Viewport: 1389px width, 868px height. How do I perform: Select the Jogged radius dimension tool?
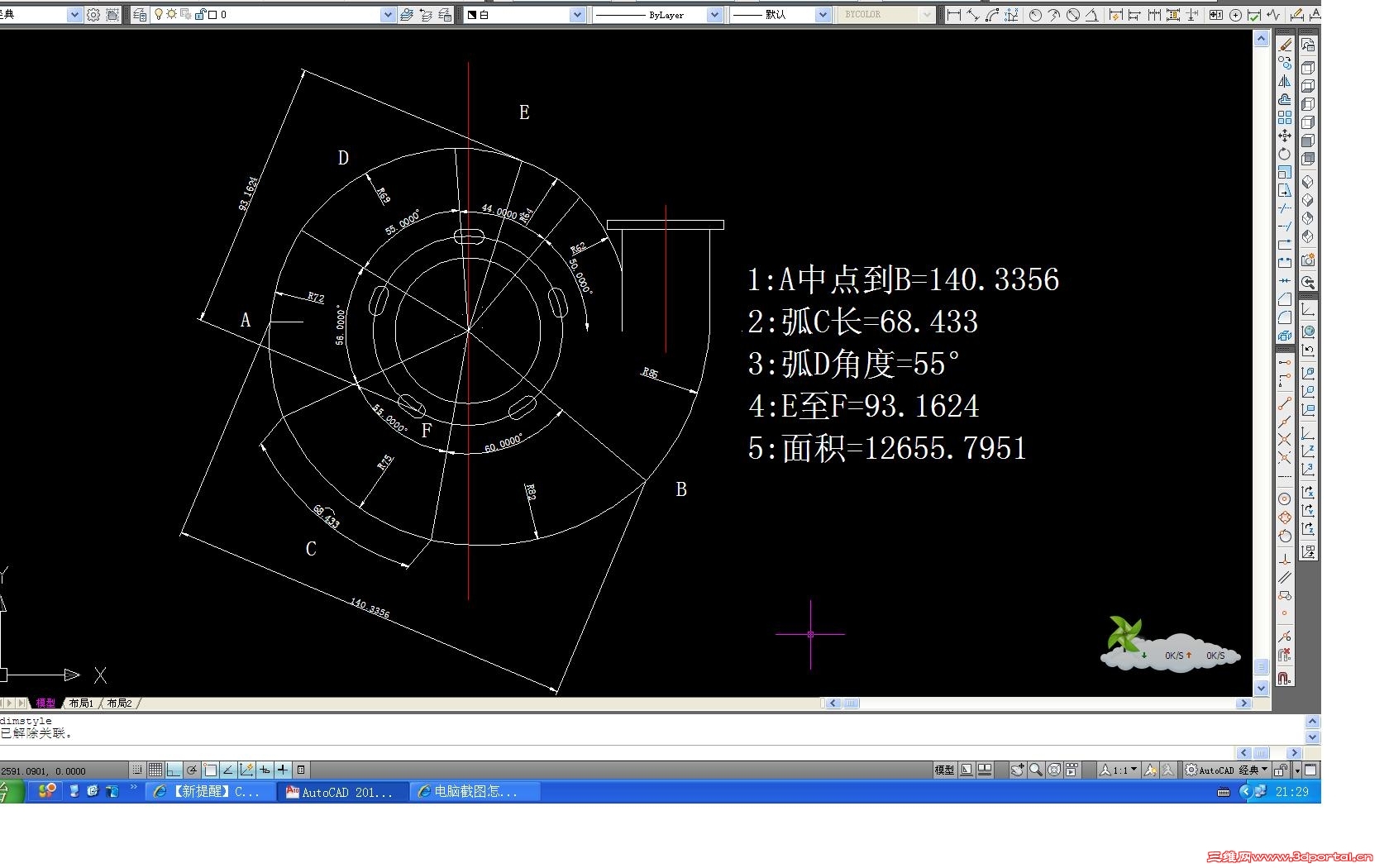pyautogui.click(x=1054, y=15)
